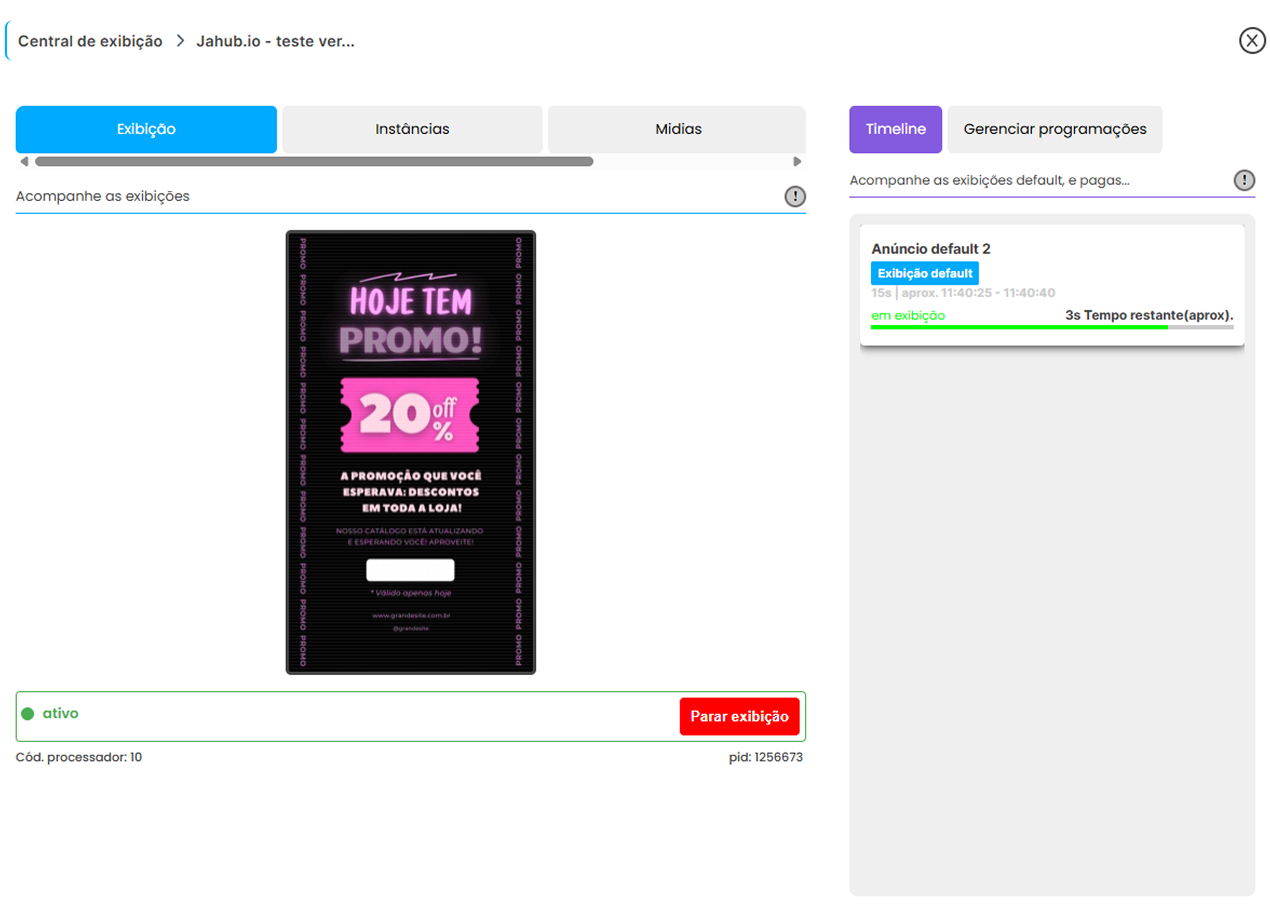Click the info icon beside 'Acompanhe as exibições'
The height and width of the screenshot is (919, 1270).
point(794,196)
